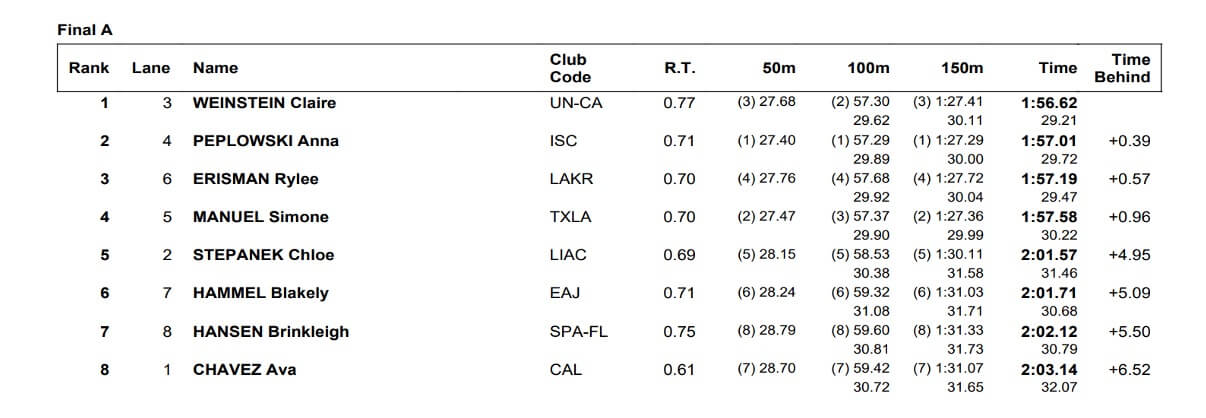The height and width of the screenshot is (418, 1206).
Task: Click the name MANUEL Simone
Action: [x=260, y=217]
